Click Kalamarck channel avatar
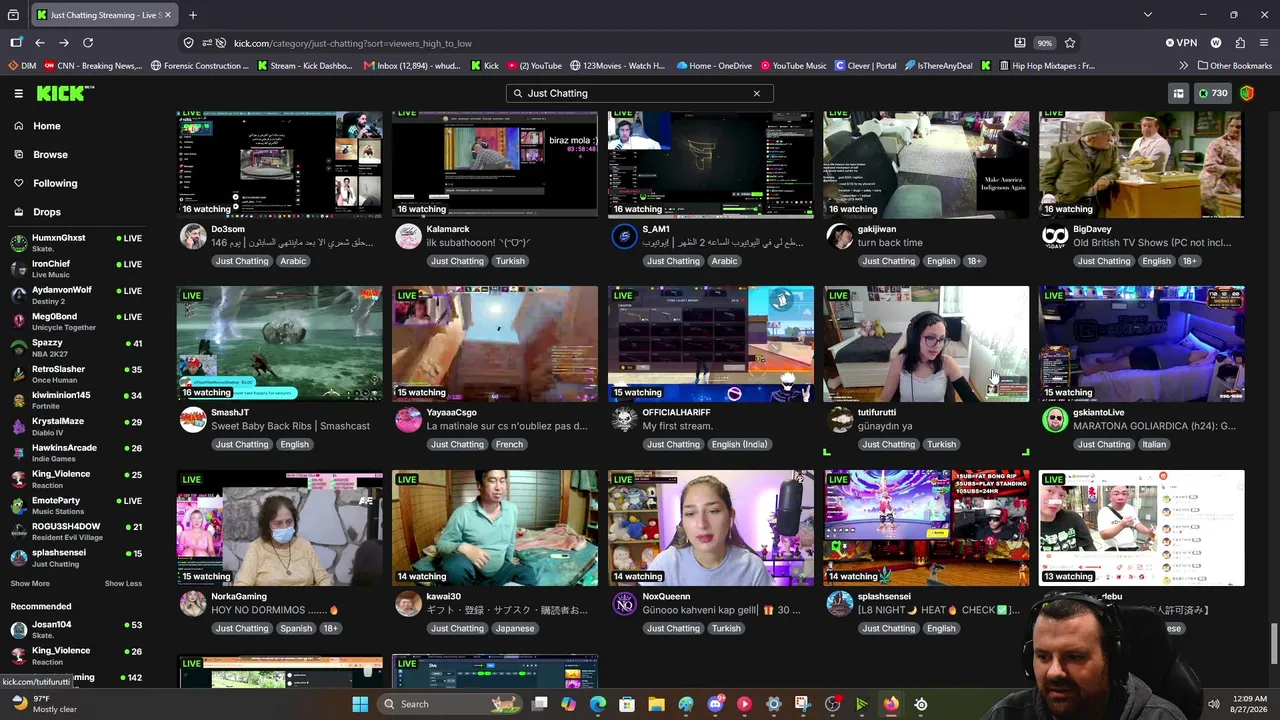Image resolution: width=1280 pixels, height=720 pixels. [x=408, y=237]
